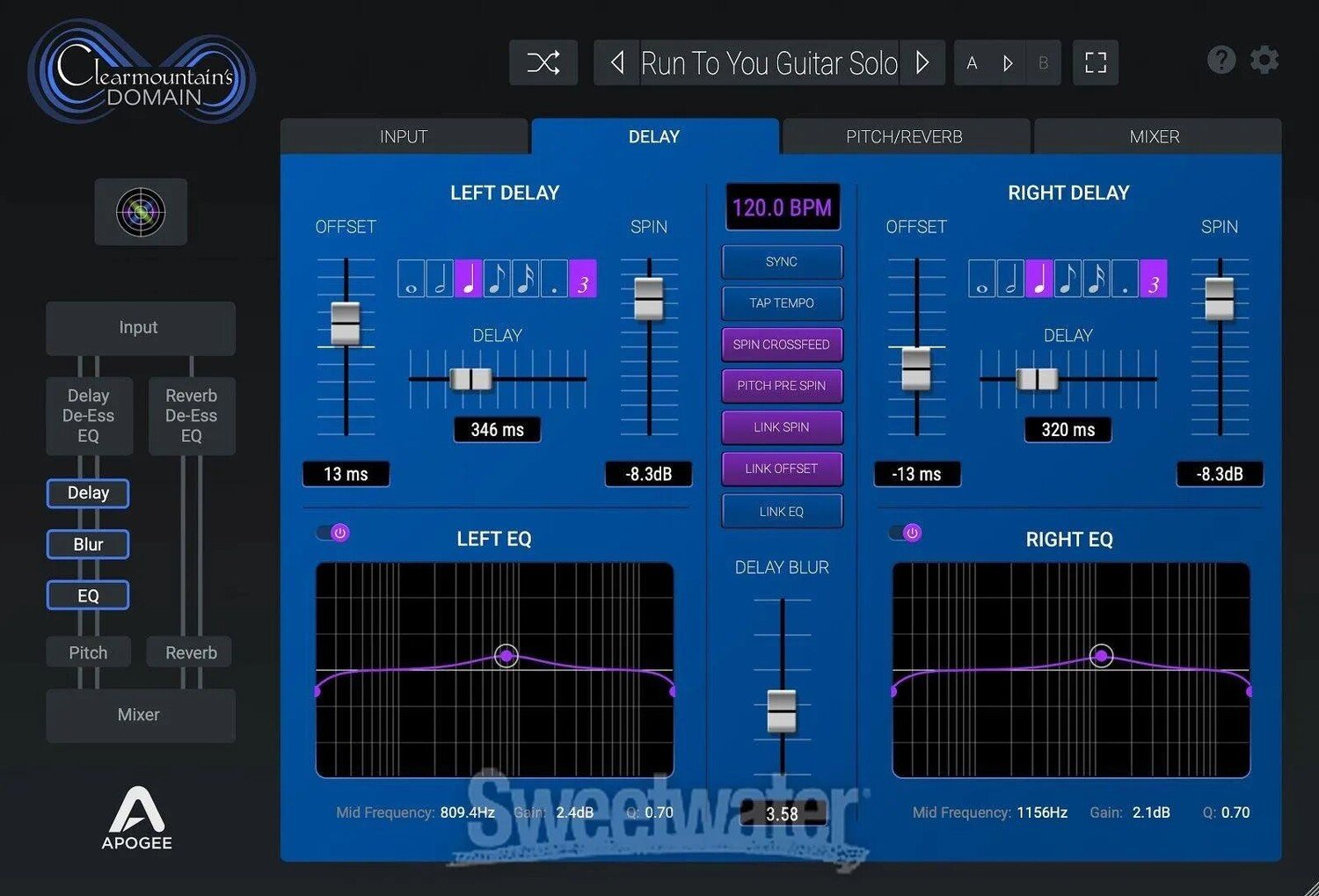Click Delay block in signal flow
This screenshot has height=896, width=1319.
88,493
